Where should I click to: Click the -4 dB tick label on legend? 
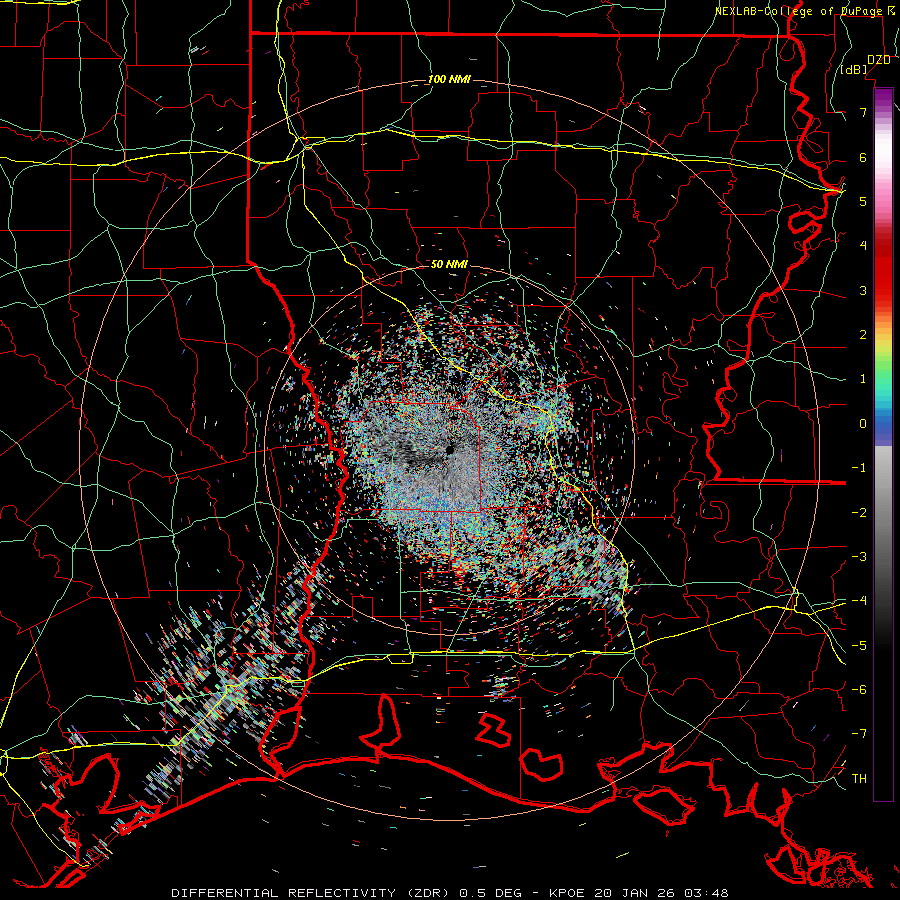click(859, 601)
